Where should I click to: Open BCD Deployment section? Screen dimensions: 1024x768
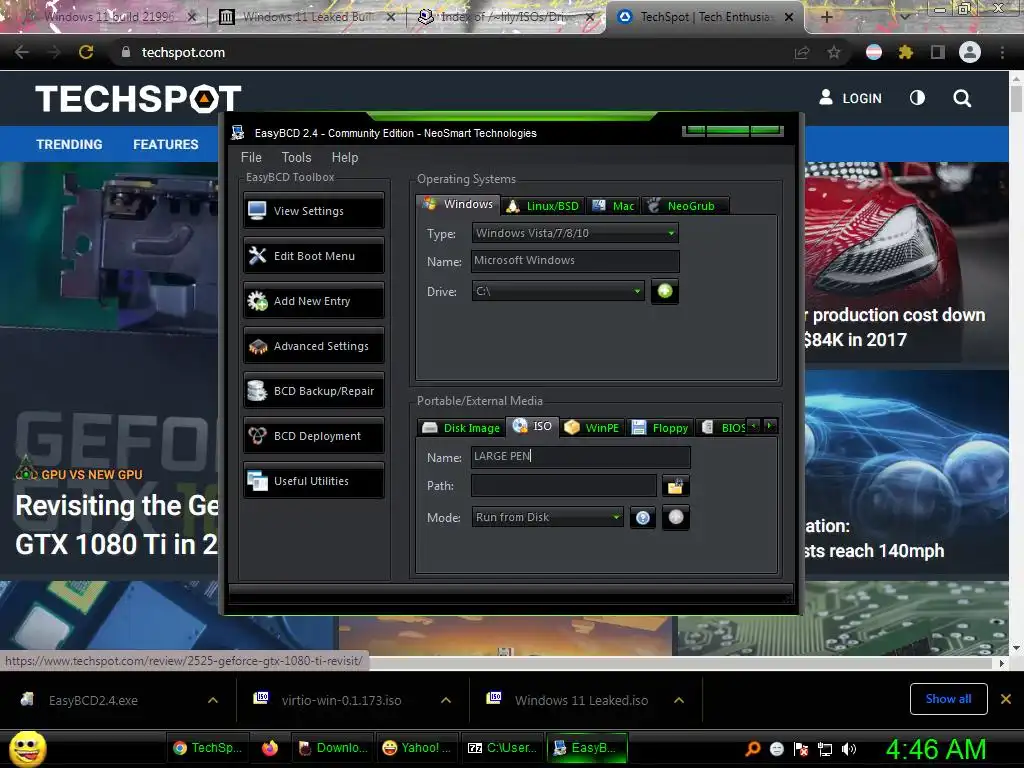313,436
